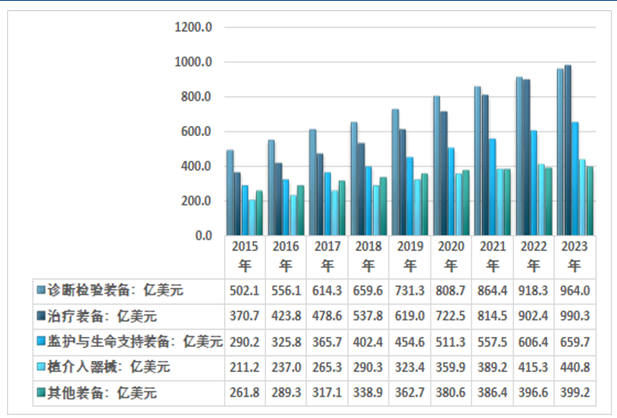This screenshot has height=418, width=617.
Task: Select table cell value 864.4
Action: (x=493, y=291)
